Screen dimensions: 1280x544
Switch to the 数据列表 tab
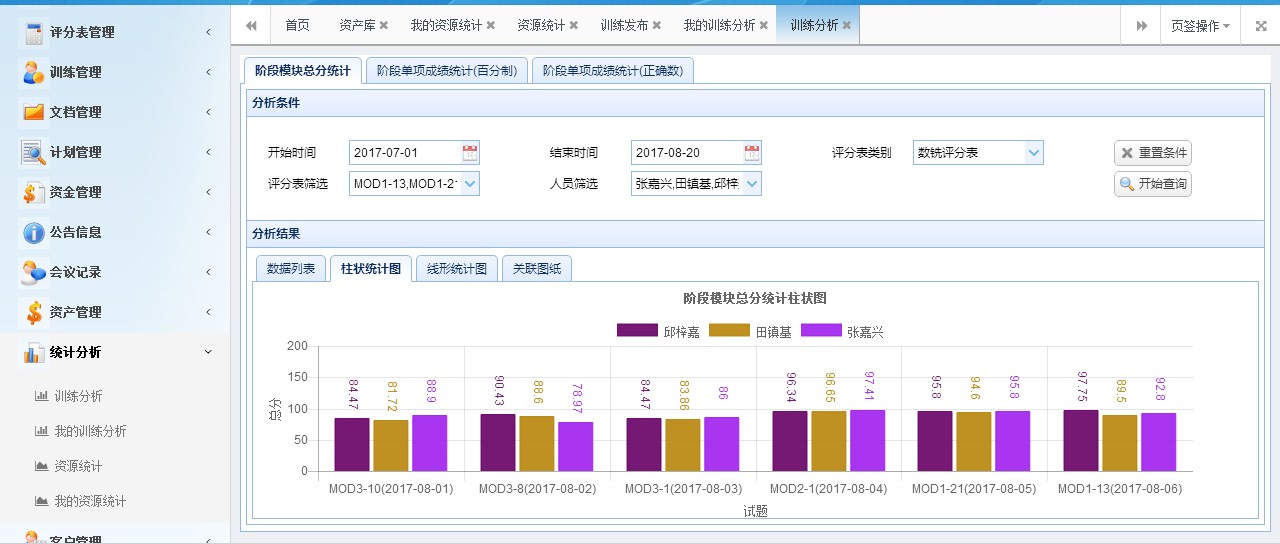coord(291,269)
